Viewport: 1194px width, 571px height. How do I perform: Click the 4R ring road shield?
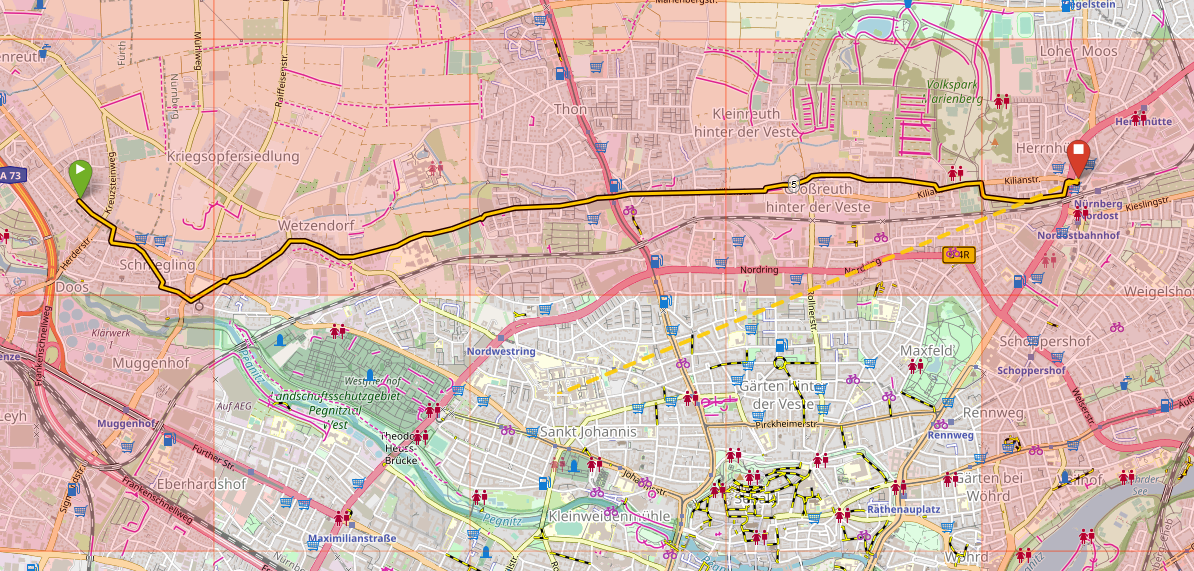(958, 255)
